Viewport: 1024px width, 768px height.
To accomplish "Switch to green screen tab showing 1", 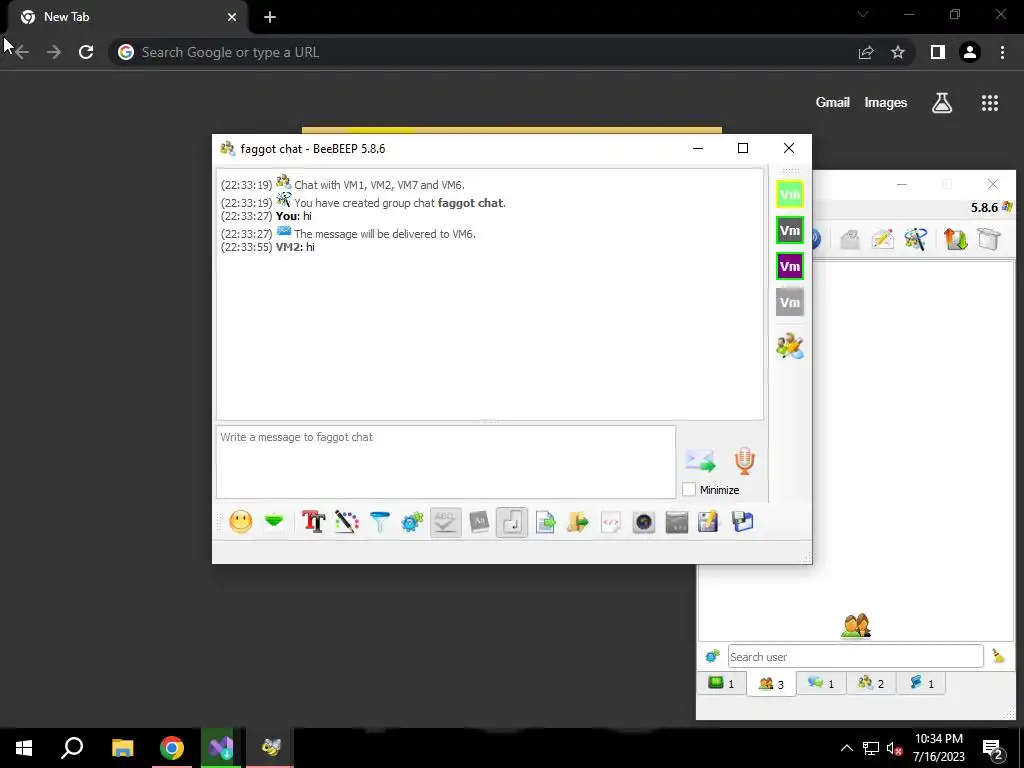I will pos(722,684).
